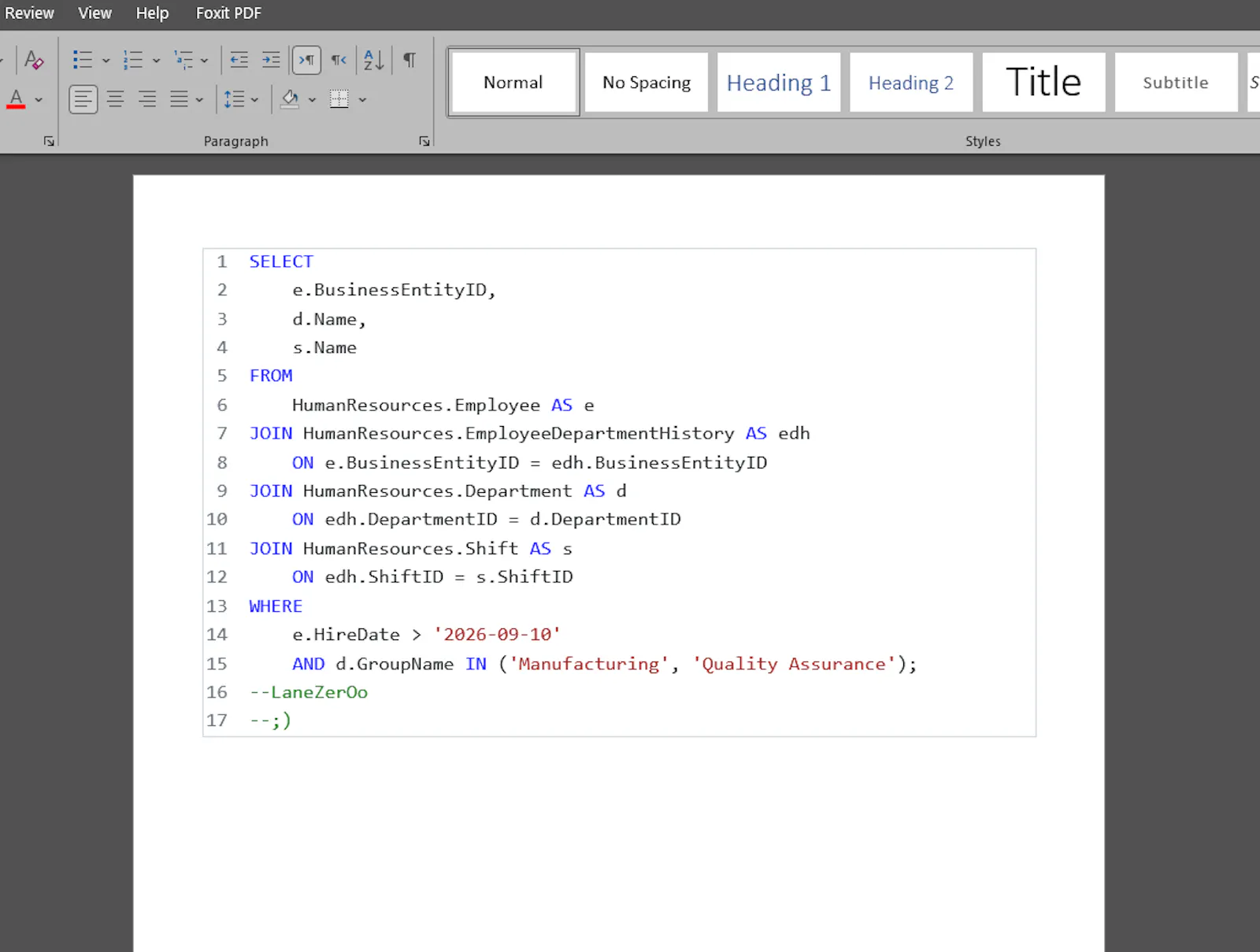This screenshot has width=1260, height=952.
Task: Apply the Bullets list icon
Action: (83, 60)
